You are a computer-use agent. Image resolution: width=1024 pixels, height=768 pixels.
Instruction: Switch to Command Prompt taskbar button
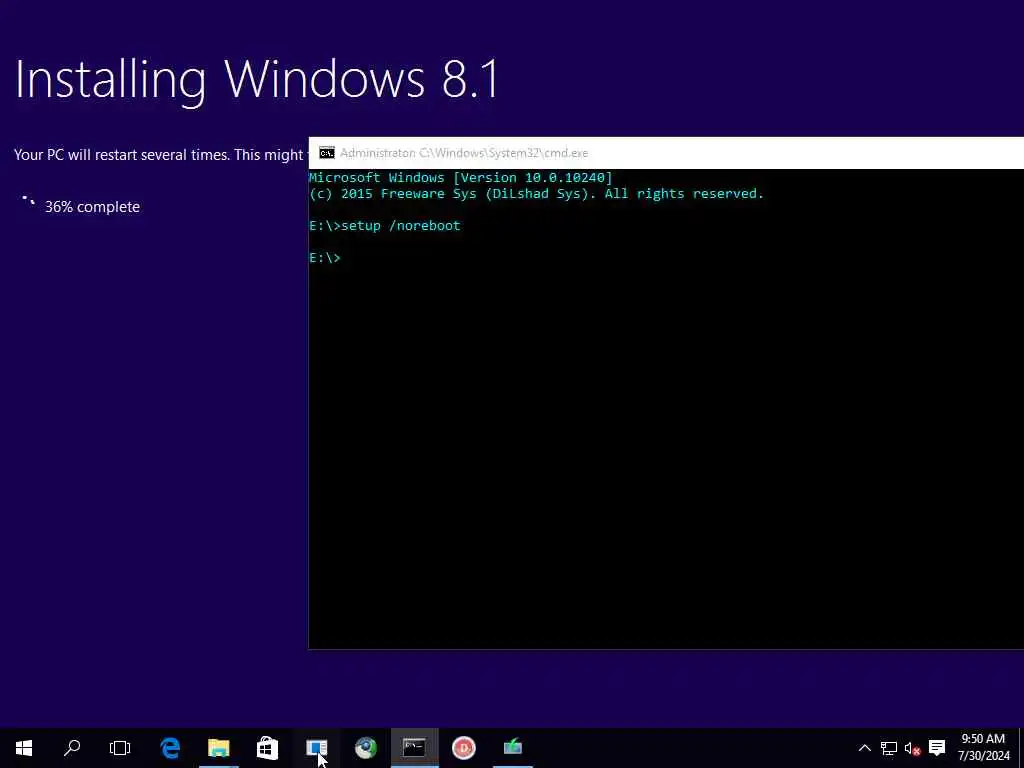click(x=415, y=748)
